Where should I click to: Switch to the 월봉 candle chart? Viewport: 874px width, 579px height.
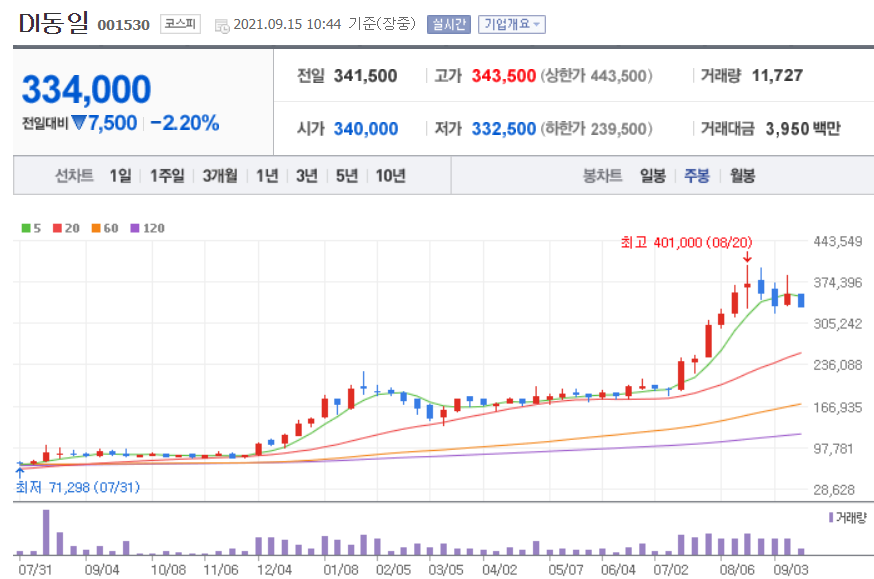[742, 176]
